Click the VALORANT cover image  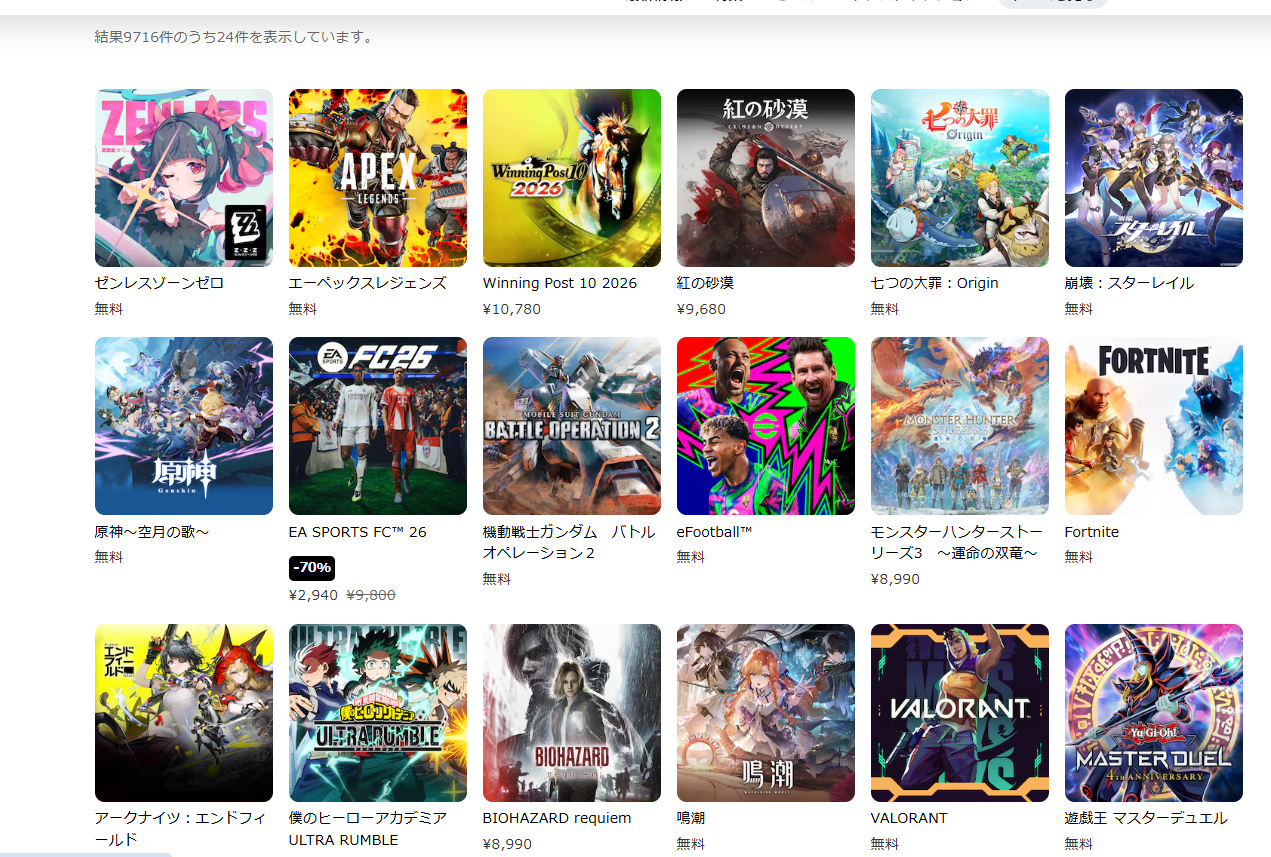coord(960,713)
